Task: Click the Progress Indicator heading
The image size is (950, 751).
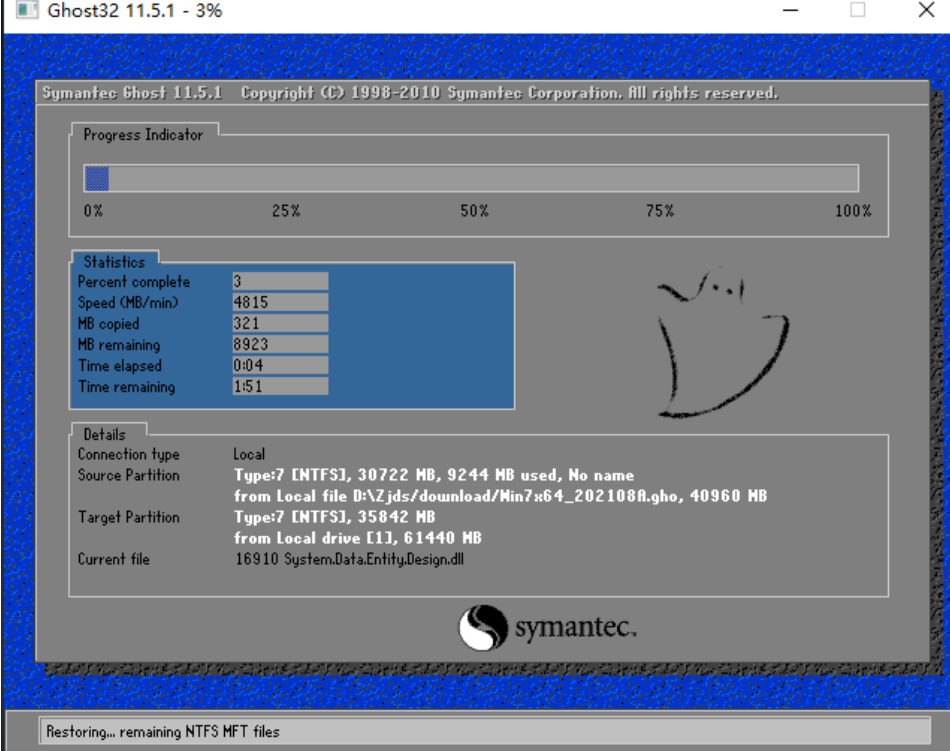Action: pyautogui.click(x=143, y=135)
